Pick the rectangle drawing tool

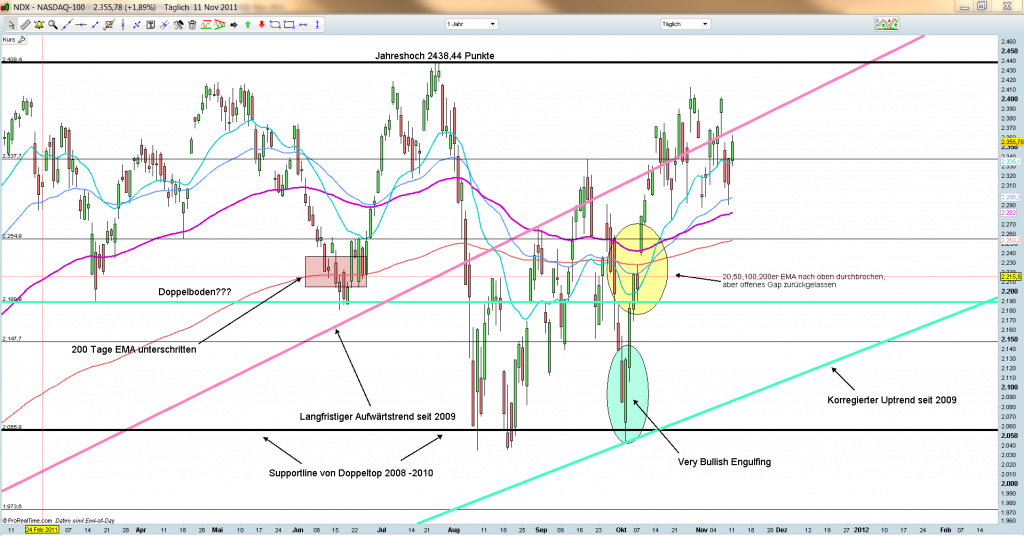pos(289,25)
